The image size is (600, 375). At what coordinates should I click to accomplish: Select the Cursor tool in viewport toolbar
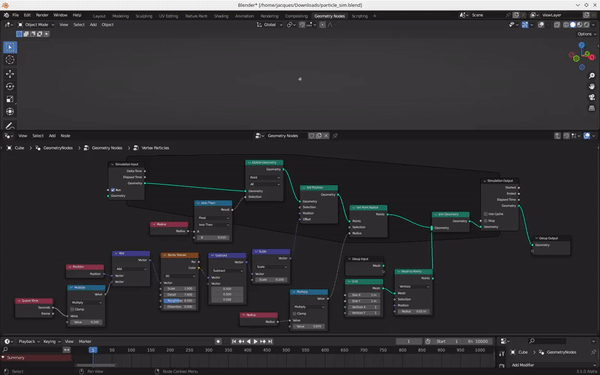(10, 60)
